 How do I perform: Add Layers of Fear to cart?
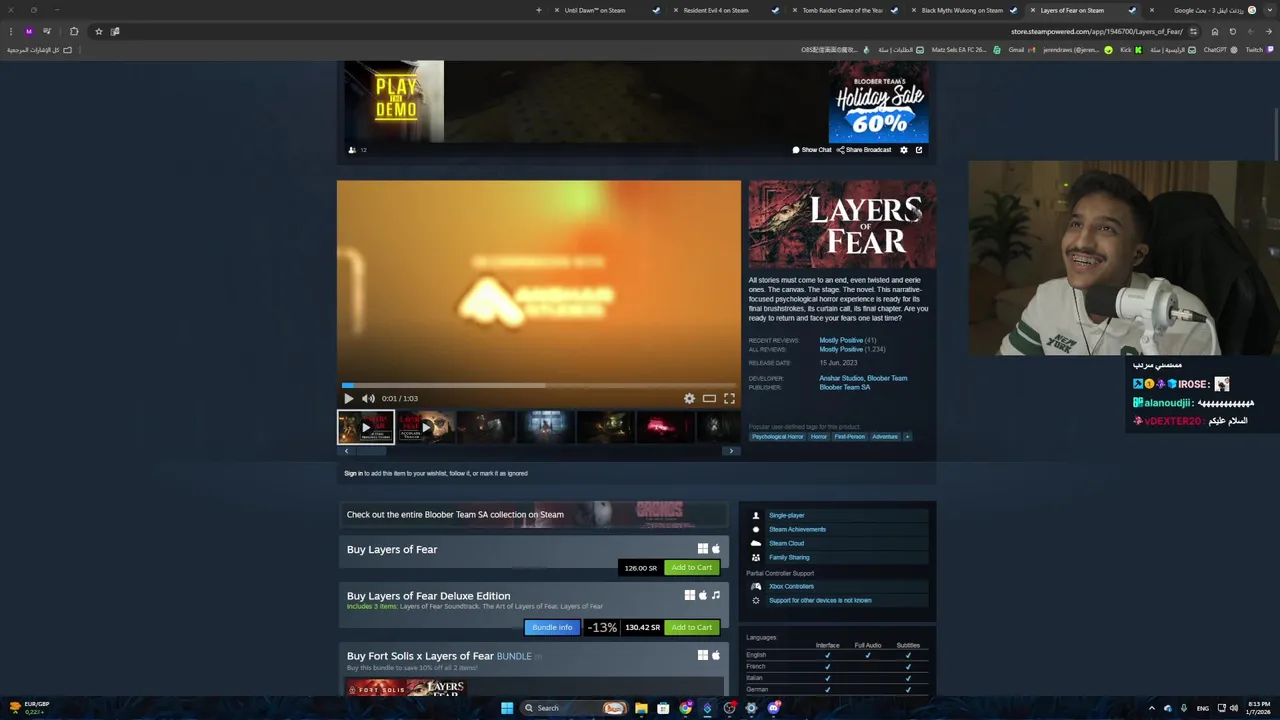point(691,567)
